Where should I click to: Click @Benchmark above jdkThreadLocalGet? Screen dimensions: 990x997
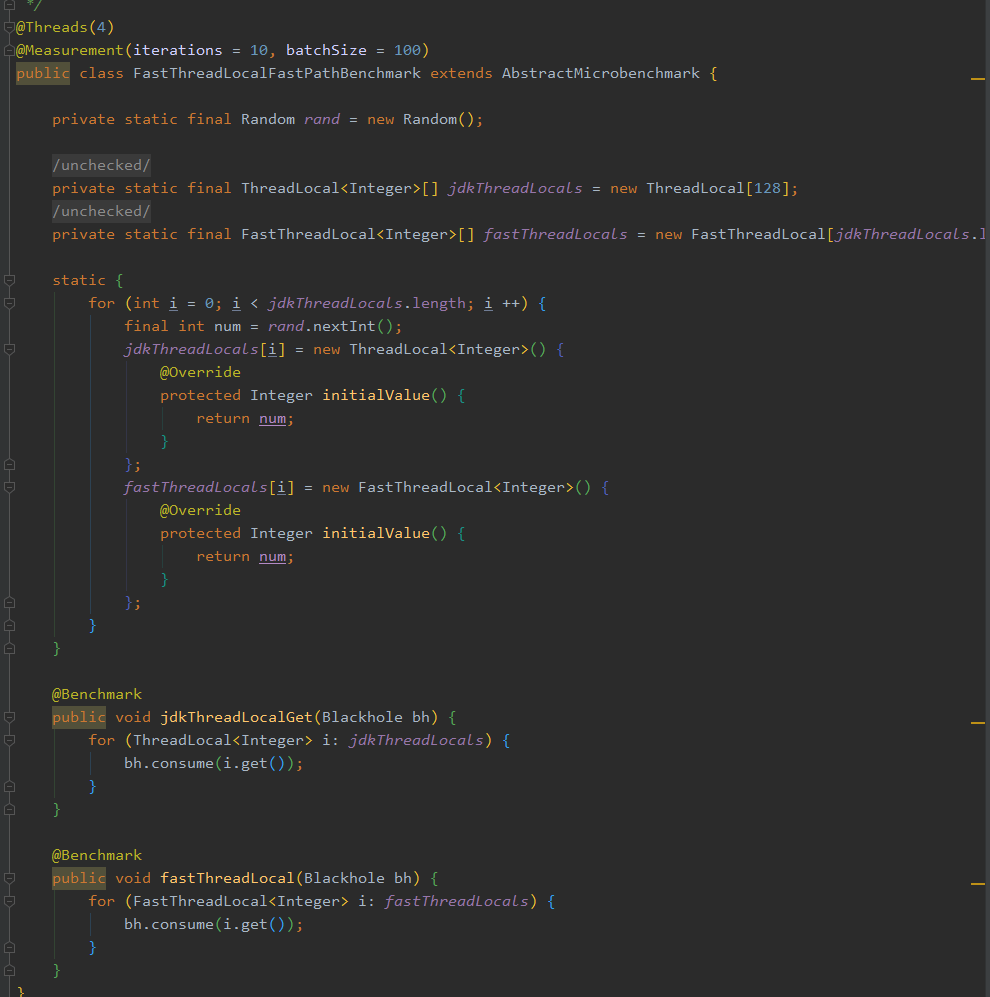[x=97, y=694]
